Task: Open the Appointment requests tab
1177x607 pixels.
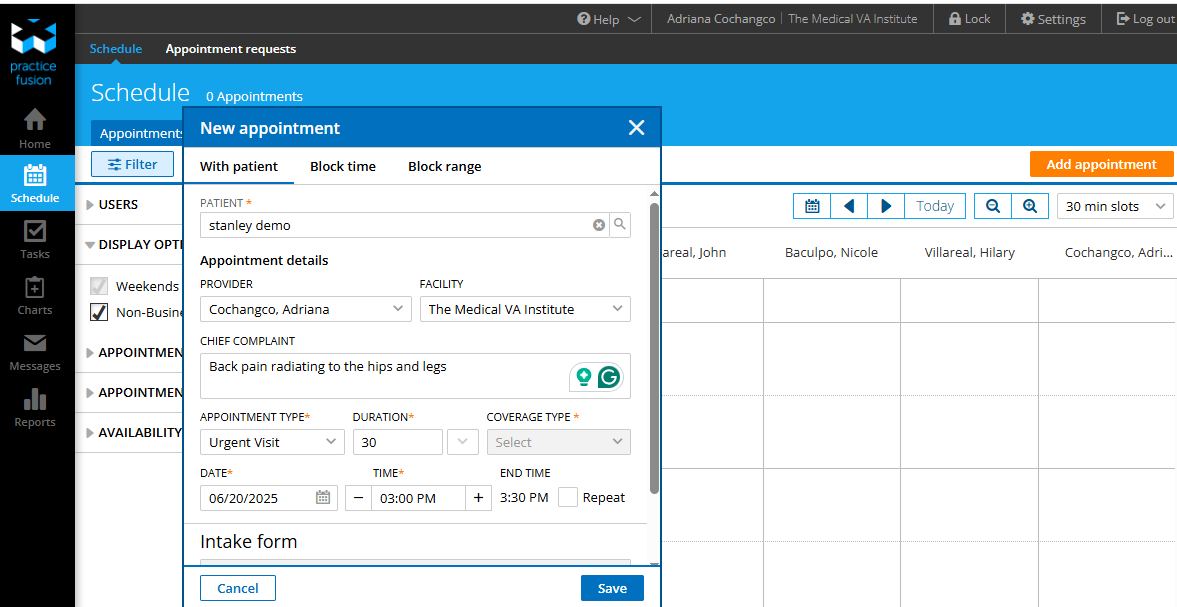Action: [x=231, y=48]
